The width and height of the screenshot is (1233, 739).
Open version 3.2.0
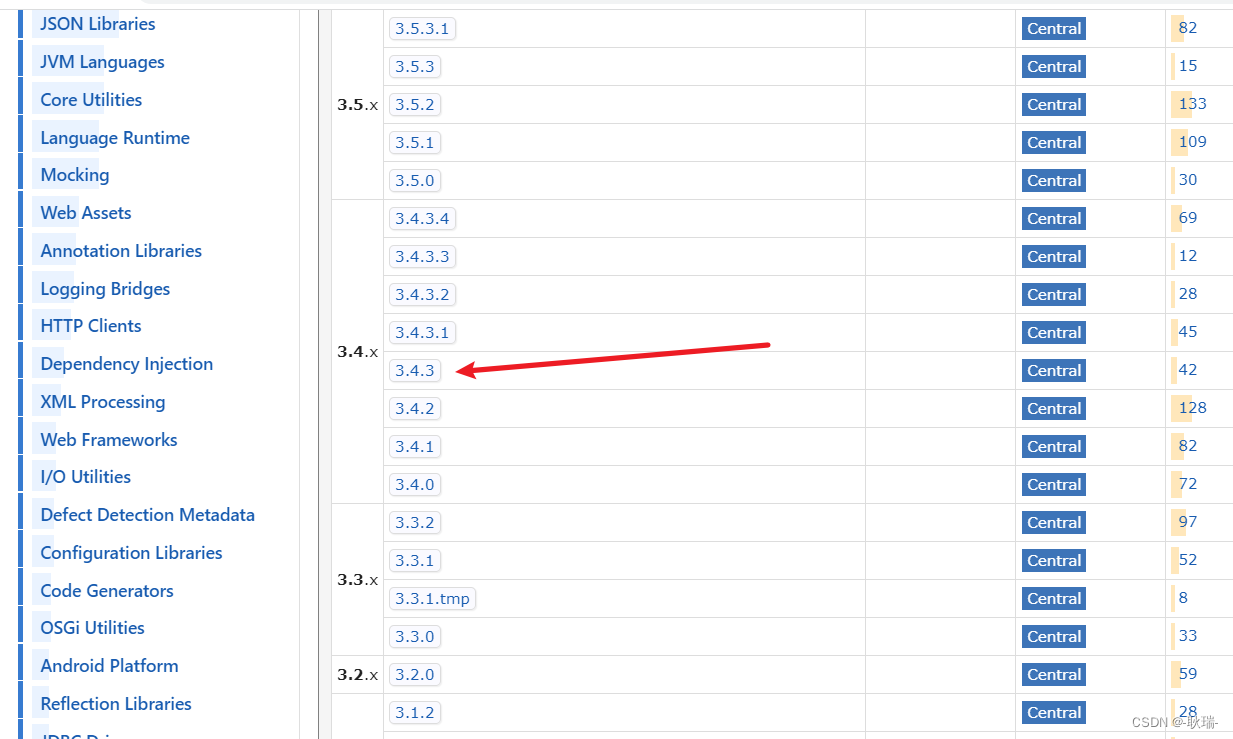414,675
